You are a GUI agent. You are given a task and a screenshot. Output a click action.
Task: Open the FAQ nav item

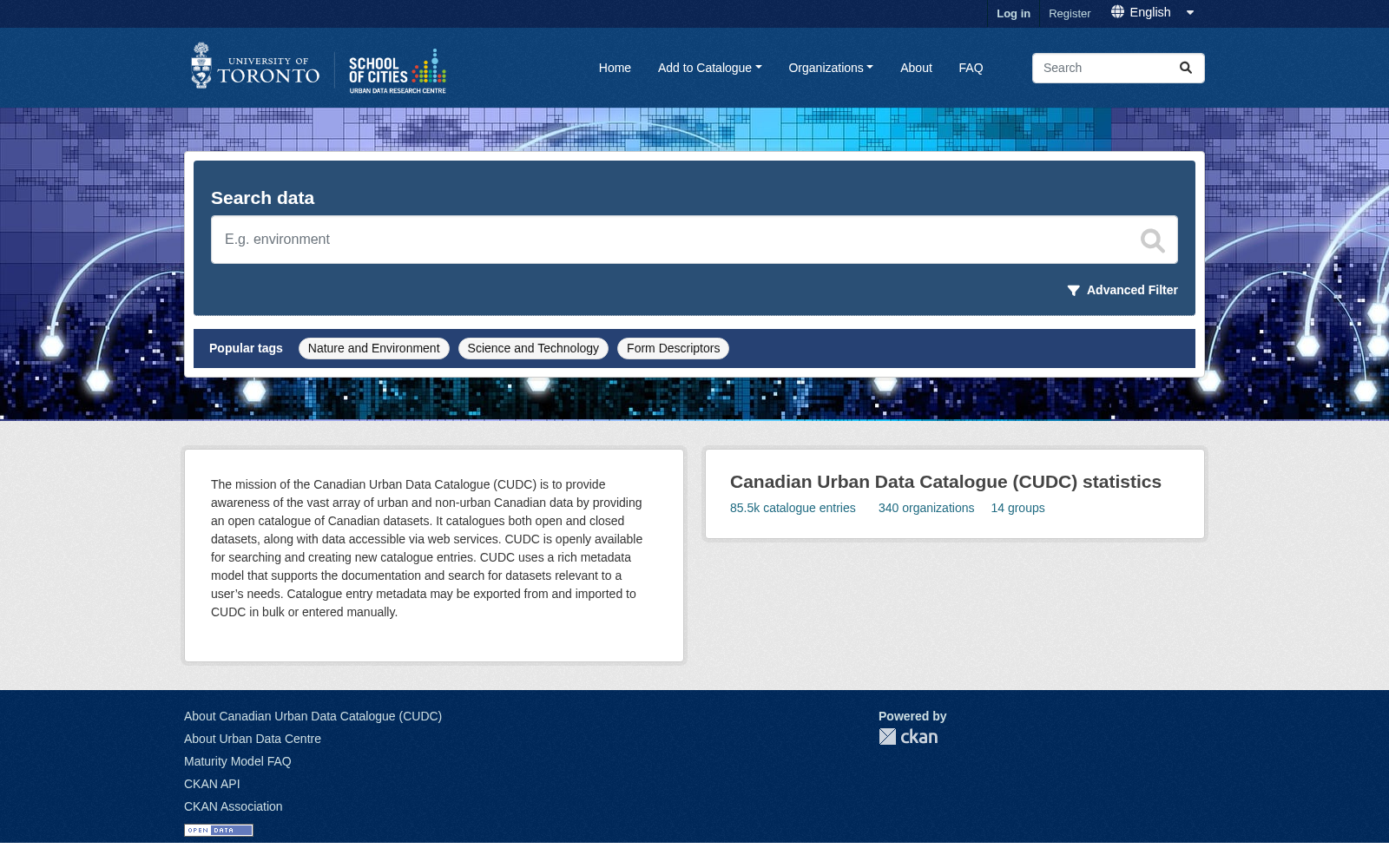[971, 68]
